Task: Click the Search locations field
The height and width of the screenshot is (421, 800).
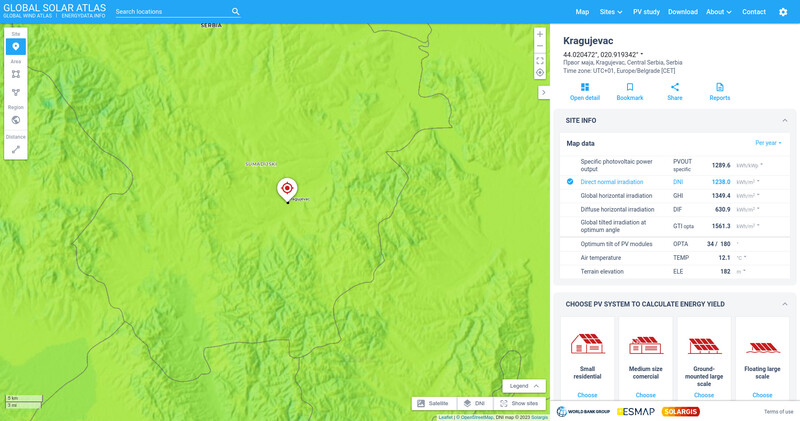Action: 172,12
